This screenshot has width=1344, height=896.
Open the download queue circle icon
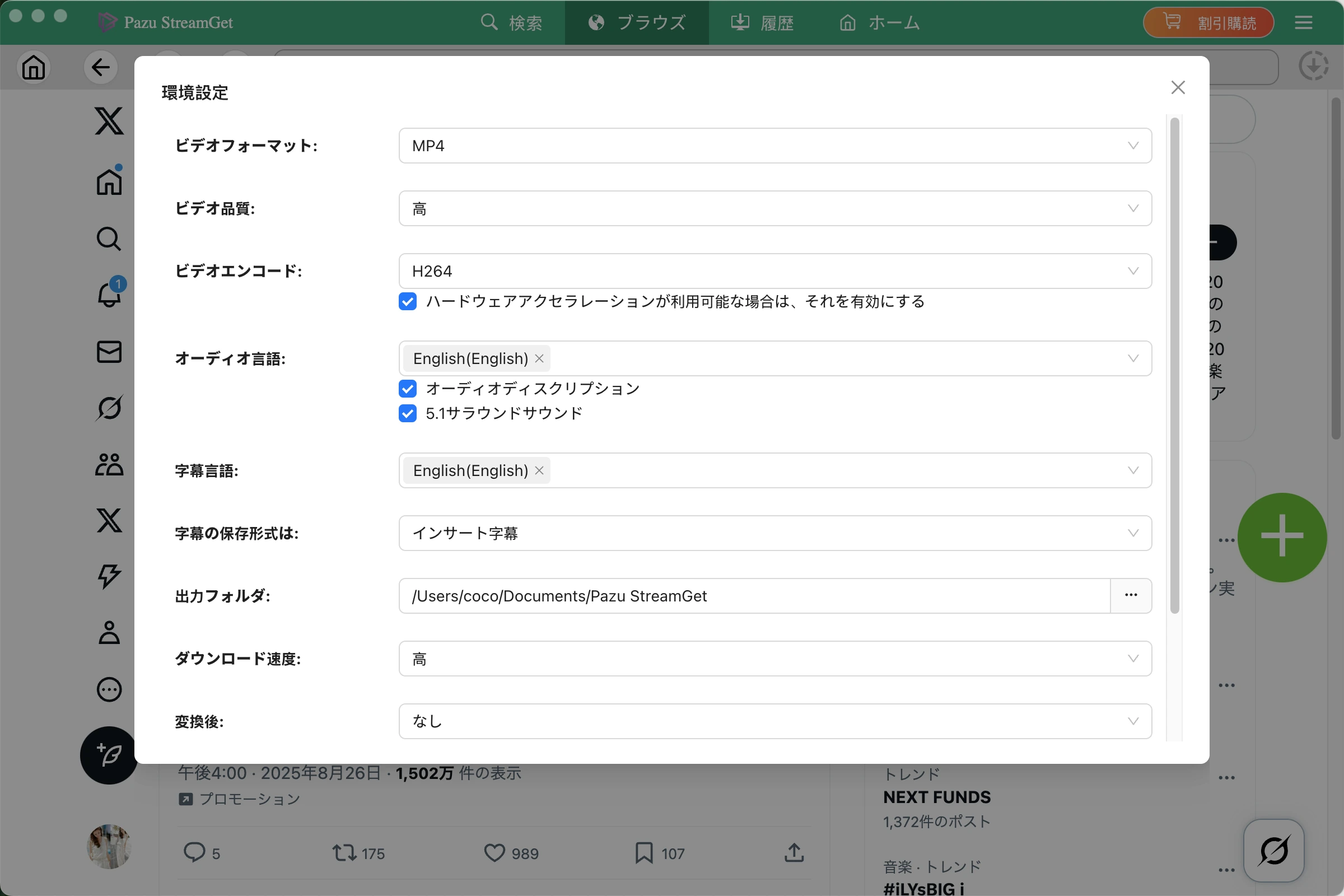tap(1313, 66)
